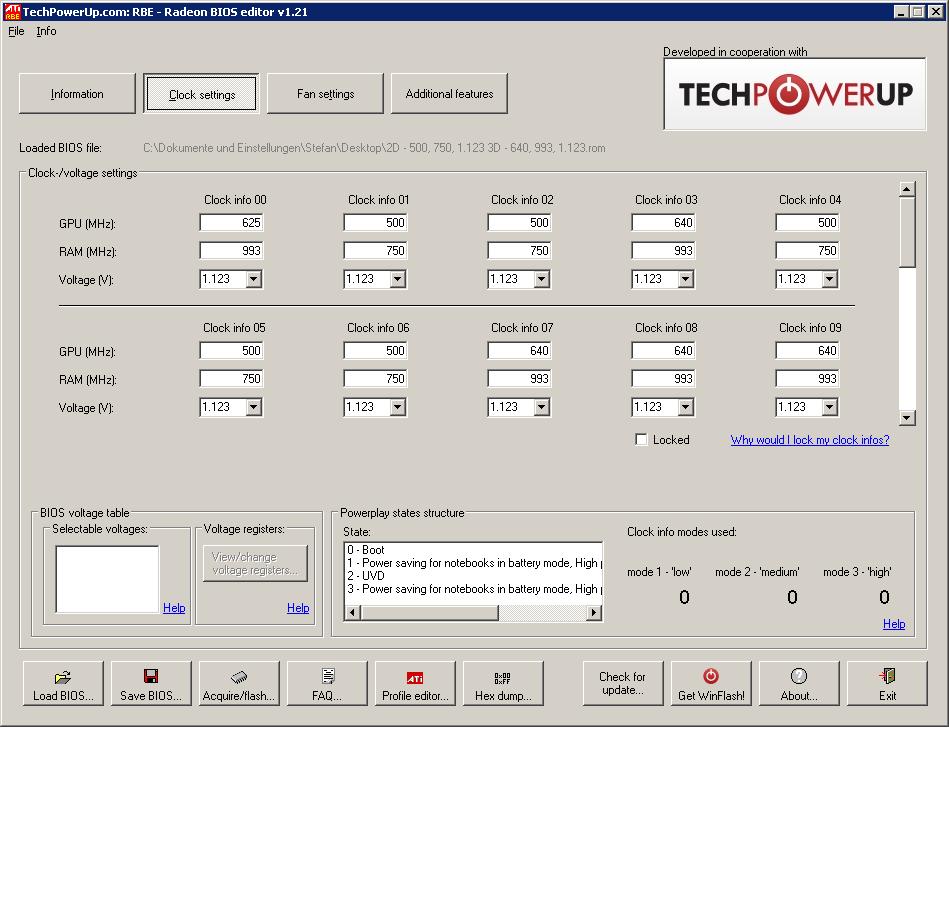
Task: Click Clock info 07 GPU MHz field
Action: [x=519, y=350]
